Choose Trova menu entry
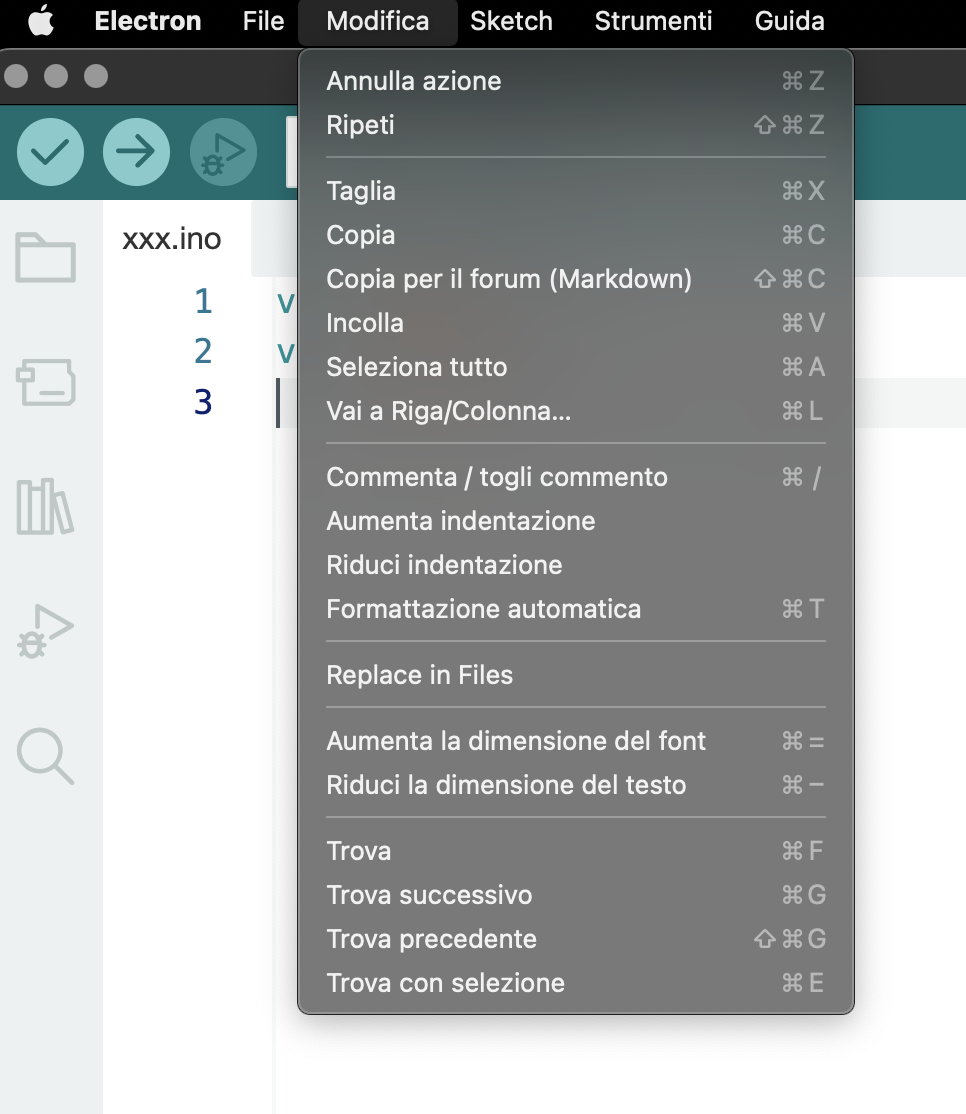Viewport: 966px width, 1114px height. [x=576, y=852]
